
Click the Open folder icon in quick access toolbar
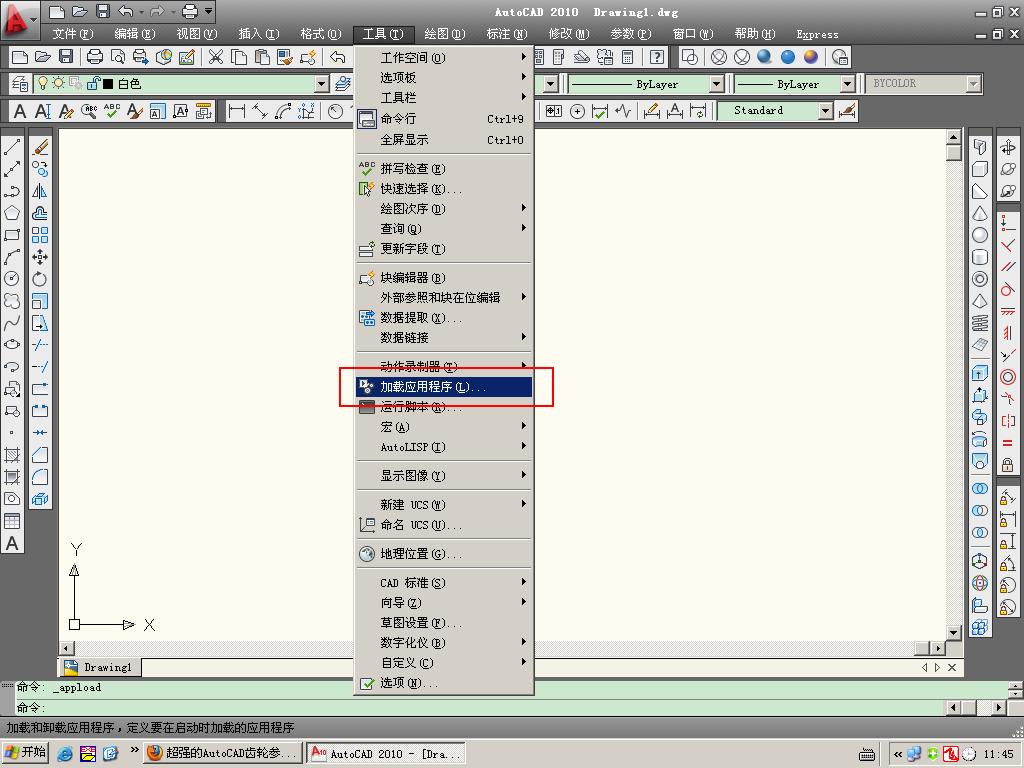[x=80, y=11]
